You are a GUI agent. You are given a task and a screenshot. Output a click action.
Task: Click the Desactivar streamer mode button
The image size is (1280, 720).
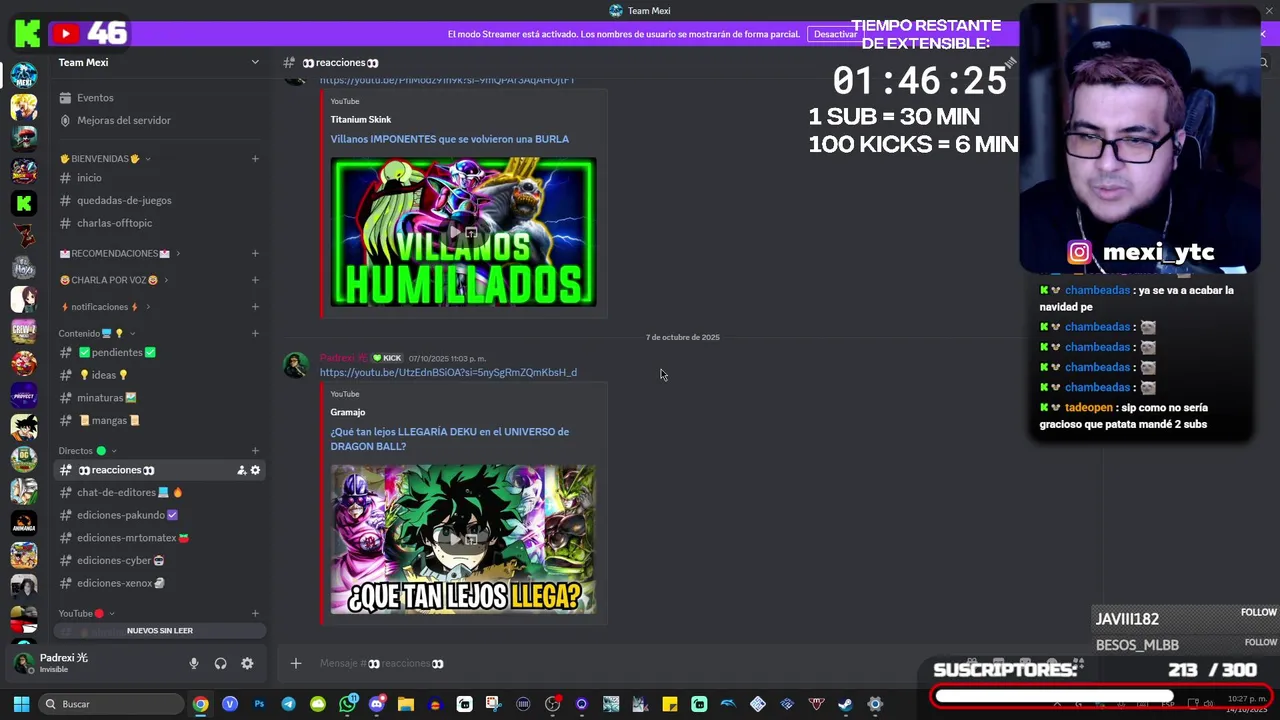coord(835,34)
